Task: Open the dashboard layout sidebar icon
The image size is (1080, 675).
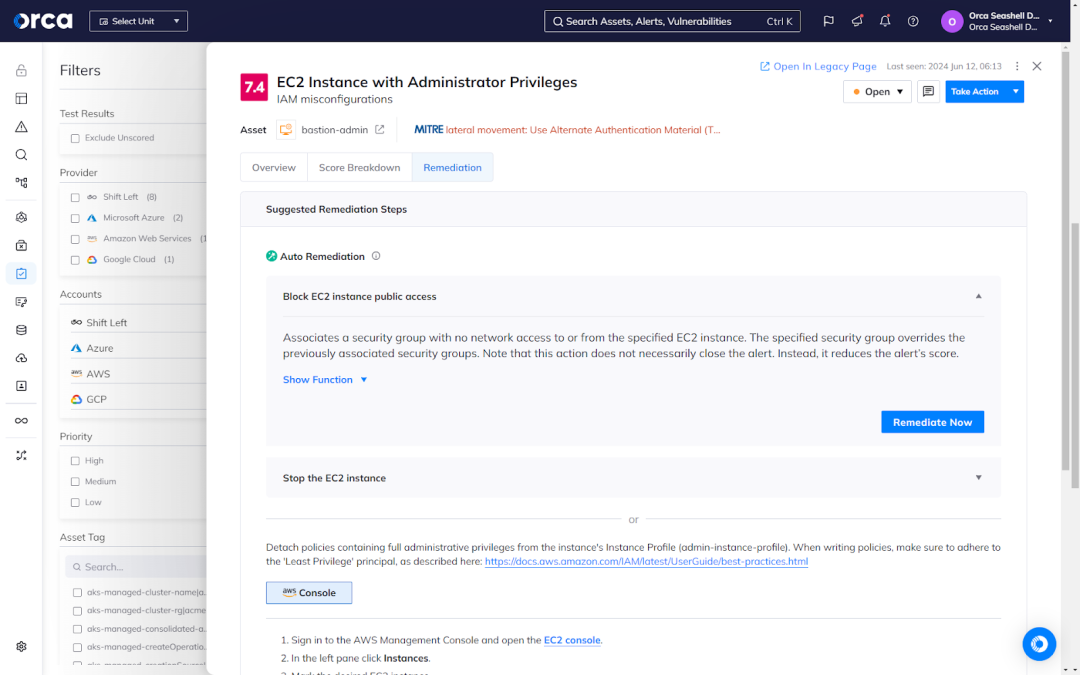Action: [x=21, y=98]
